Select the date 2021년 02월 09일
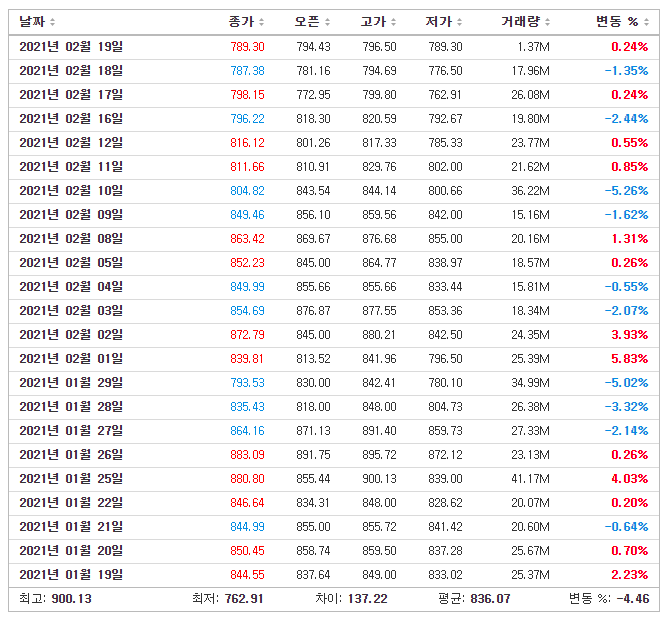This screenshot has height=620, width=667. pyautogui.click(x=71, y=214)
